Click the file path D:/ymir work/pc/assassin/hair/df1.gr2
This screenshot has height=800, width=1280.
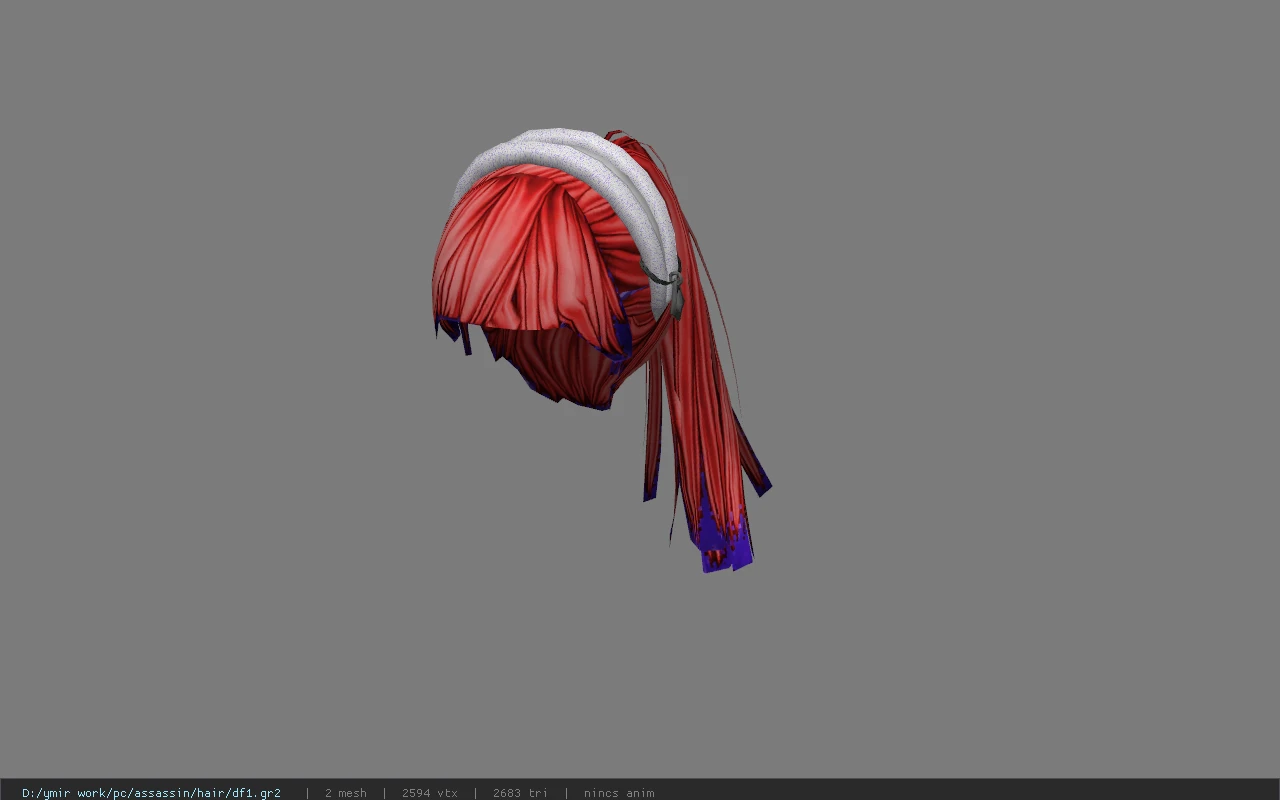pyautogui.click(x=151, y=793)
